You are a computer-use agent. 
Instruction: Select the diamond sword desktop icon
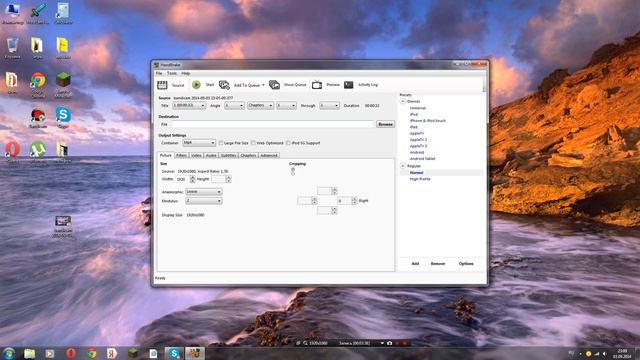click(x=38, y=10)
